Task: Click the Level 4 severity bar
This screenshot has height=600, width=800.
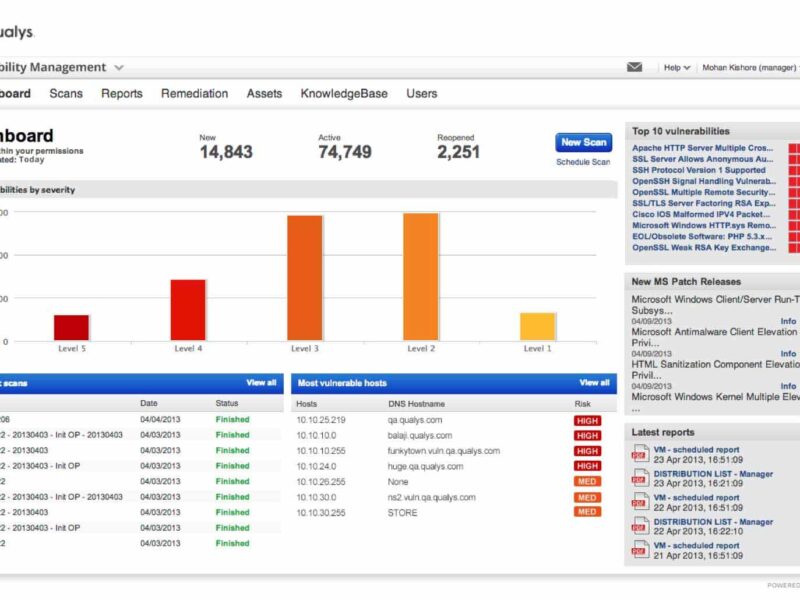Action: [x=188, y=310]
